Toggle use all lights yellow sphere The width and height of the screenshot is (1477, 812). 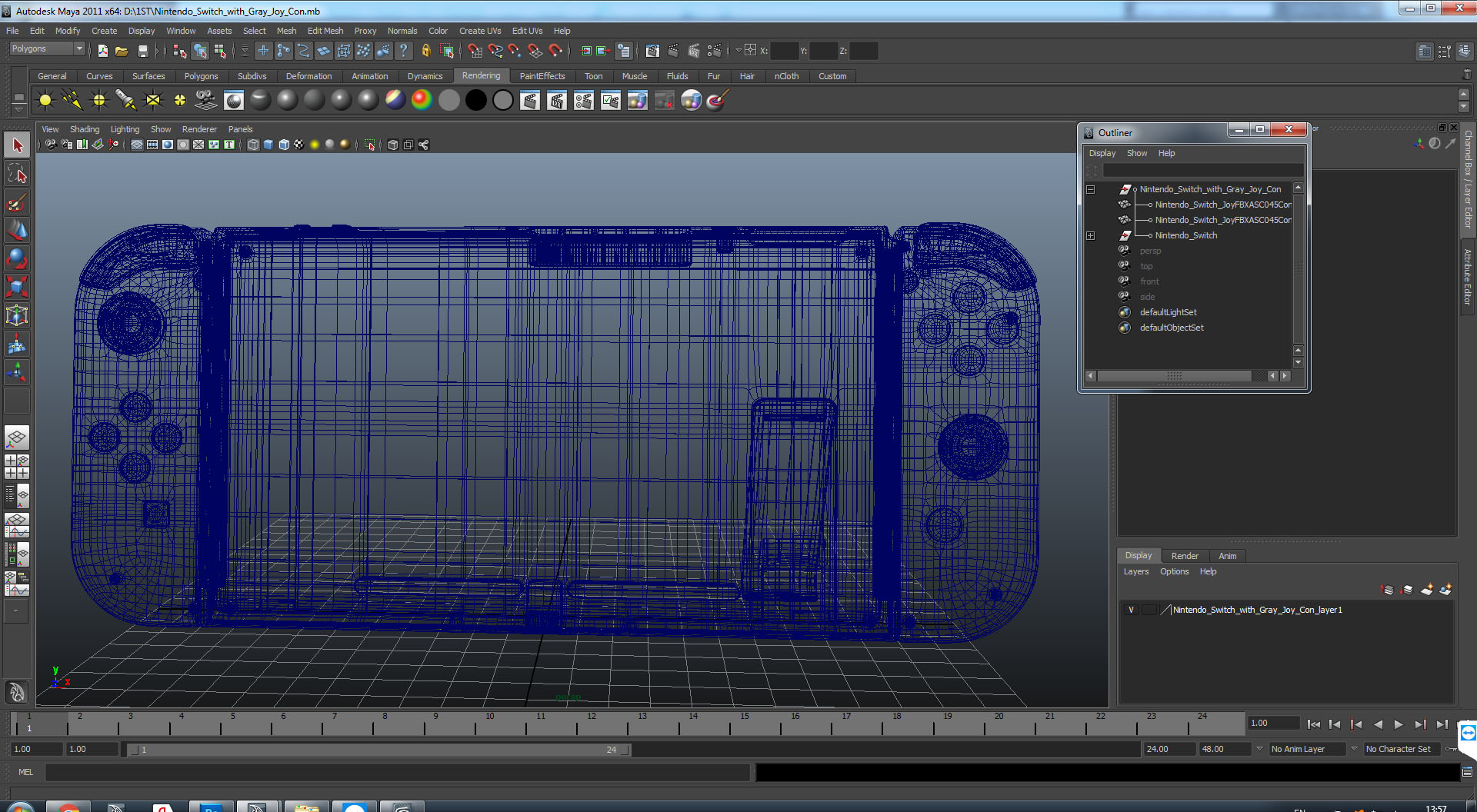tap(315, 145)
